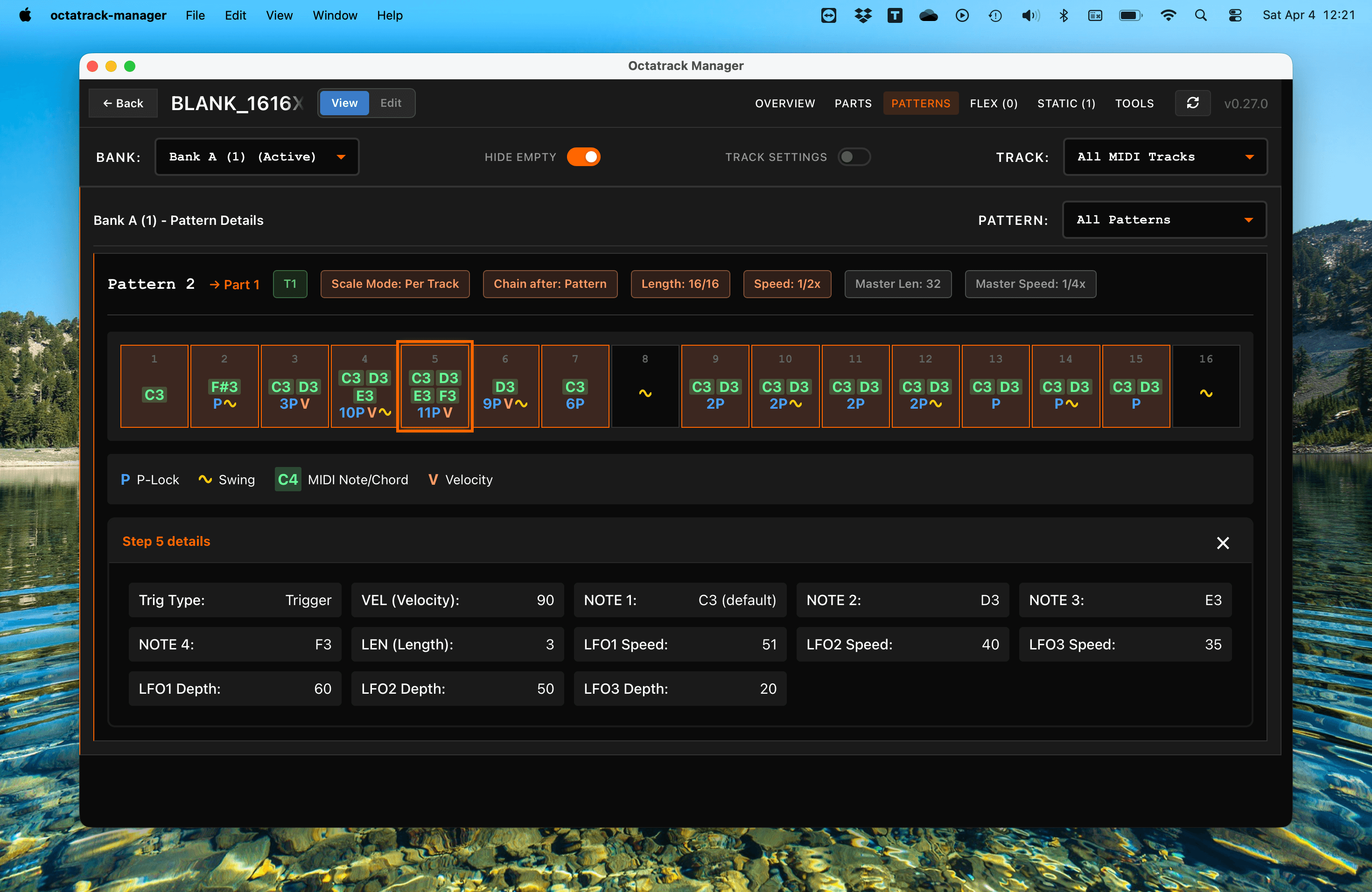Select step 6 in the pattern grid
Screen dimensions: 1372x892
505,386
